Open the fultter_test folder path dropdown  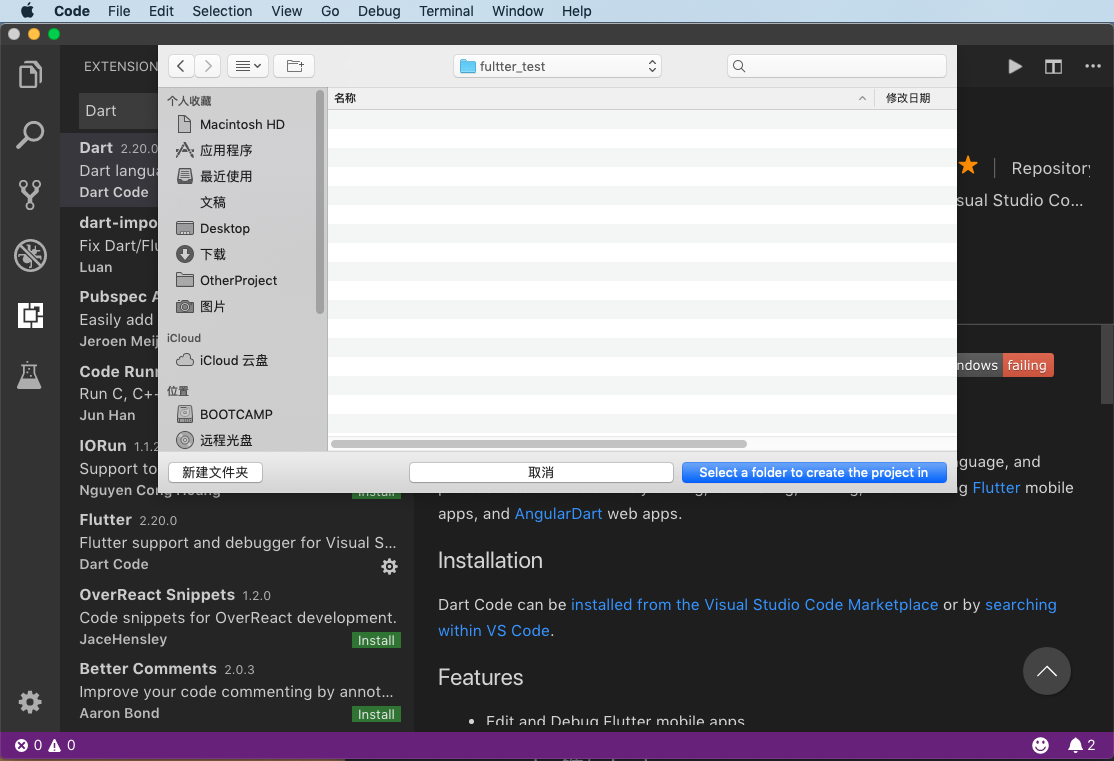click(558, 66)
